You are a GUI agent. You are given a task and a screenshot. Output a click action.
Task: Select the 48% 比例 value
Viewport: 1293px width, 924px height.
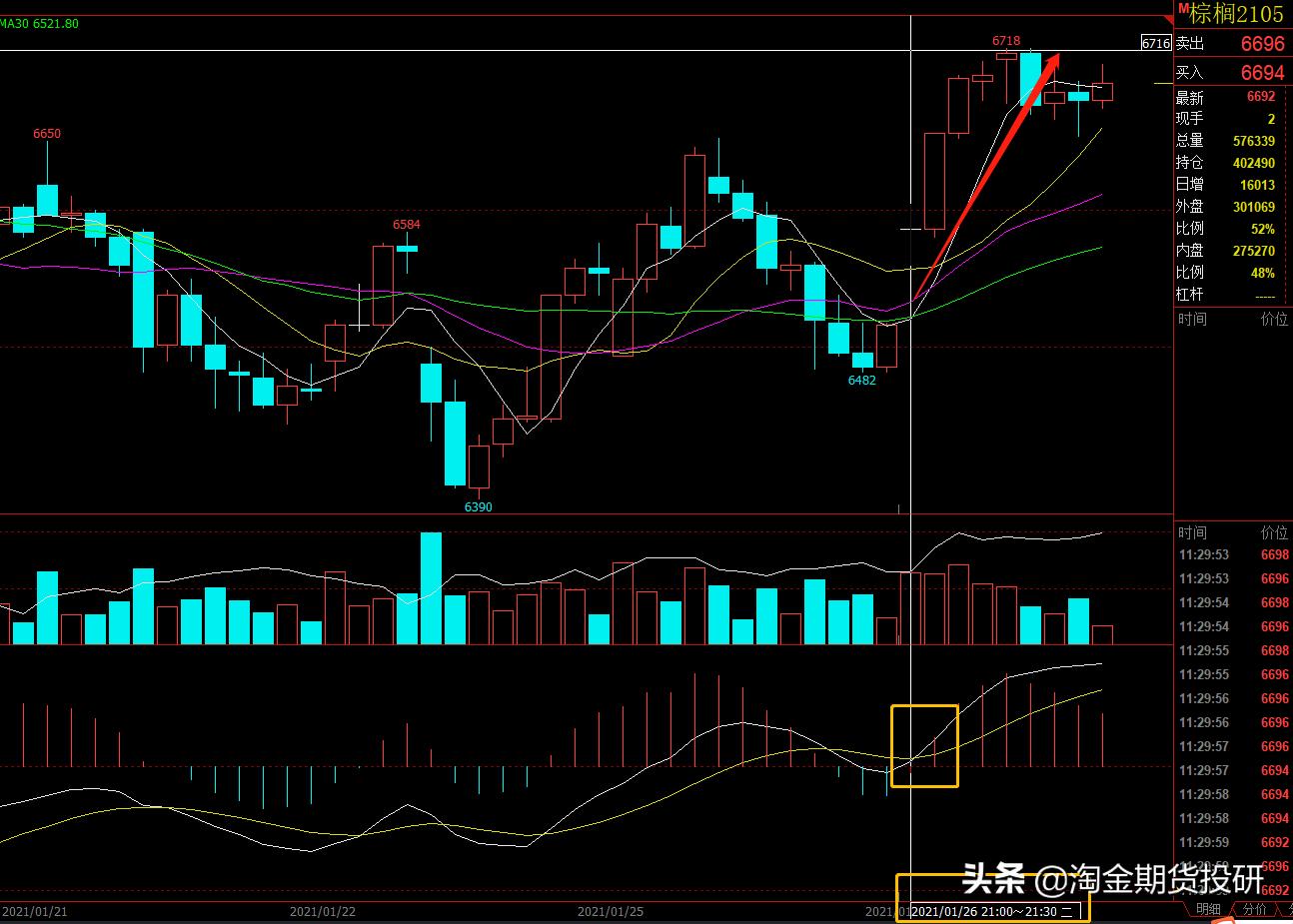click(1262, 273)
